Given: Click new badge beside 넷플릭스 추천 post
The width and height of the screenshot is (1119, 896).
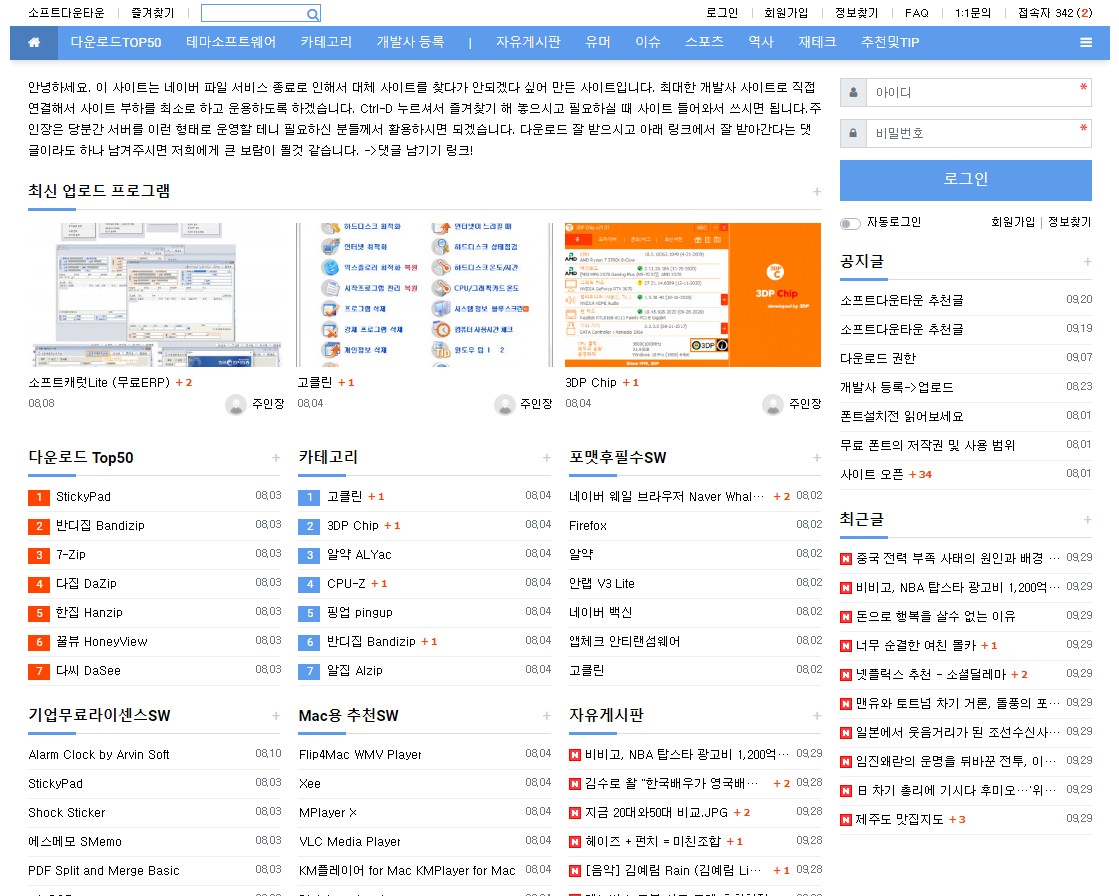Looking at the screenshot, I should click(846, 675).
